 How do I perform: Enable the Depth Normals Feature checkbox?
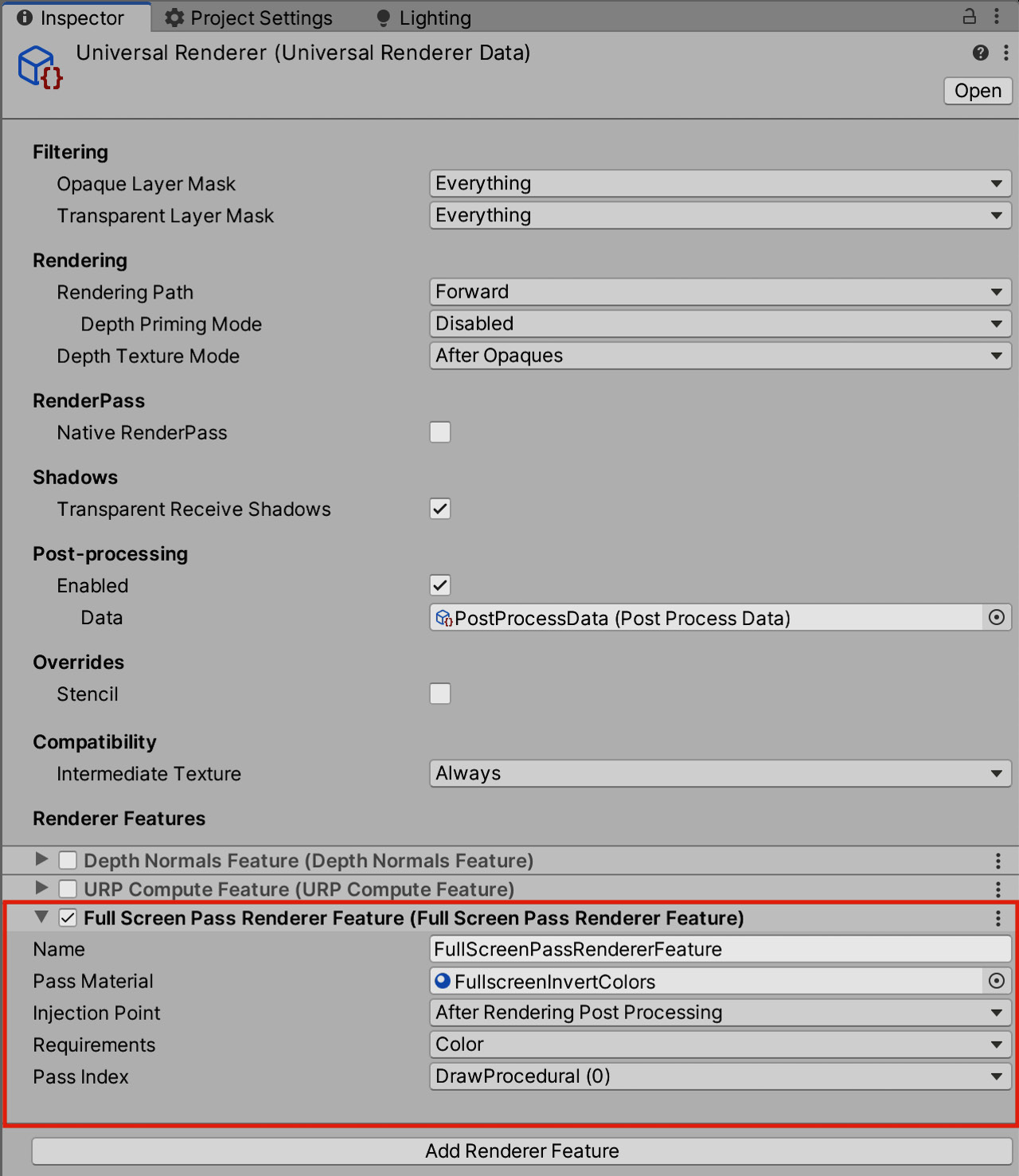[x=68, y=860]
